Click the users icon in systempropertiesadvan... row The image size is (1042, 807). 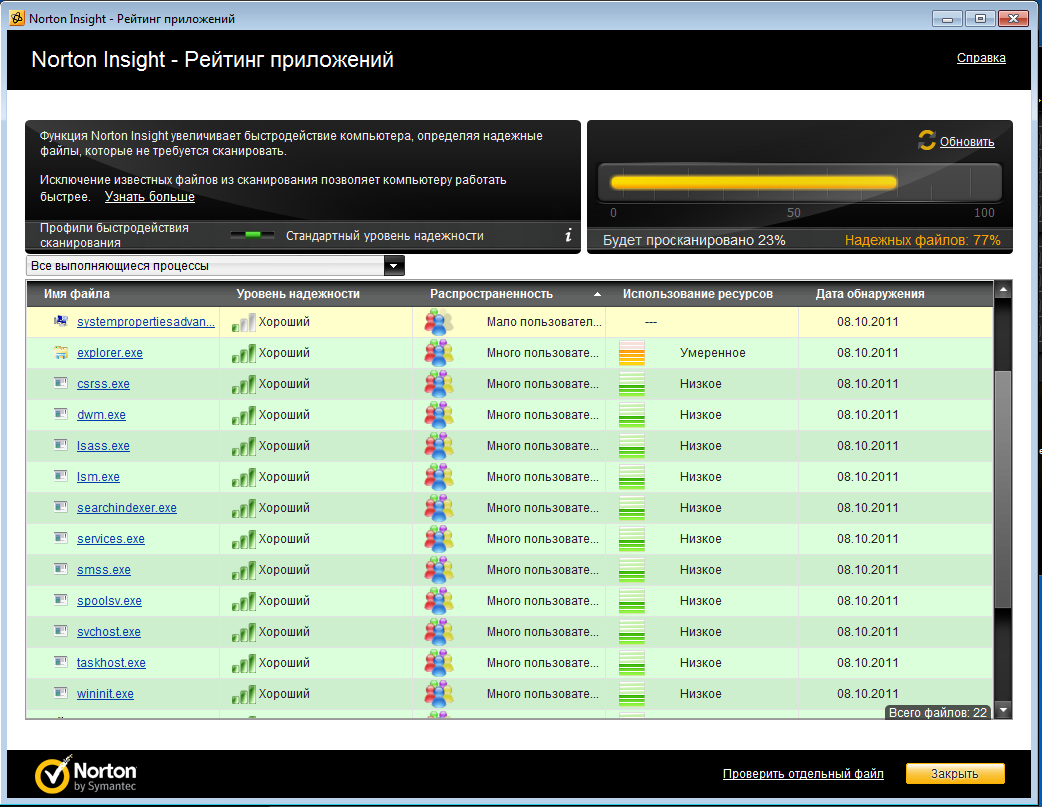coord(439,322)
